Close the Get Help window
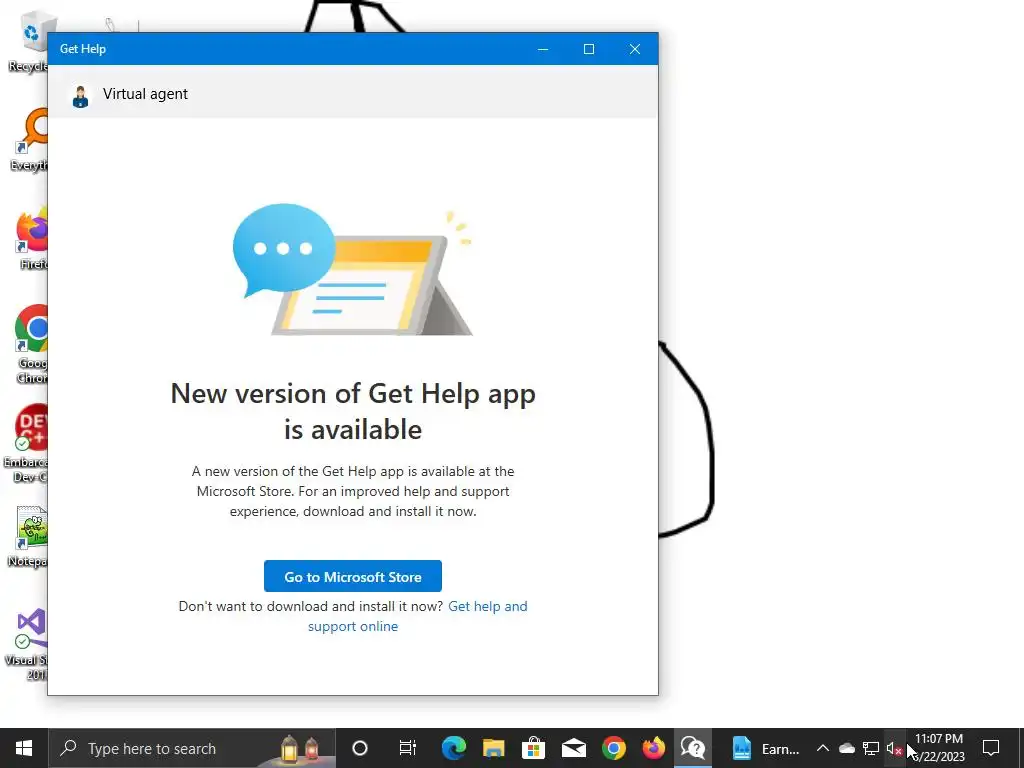This screenshot has width=1024, height=768. [635, 49]
